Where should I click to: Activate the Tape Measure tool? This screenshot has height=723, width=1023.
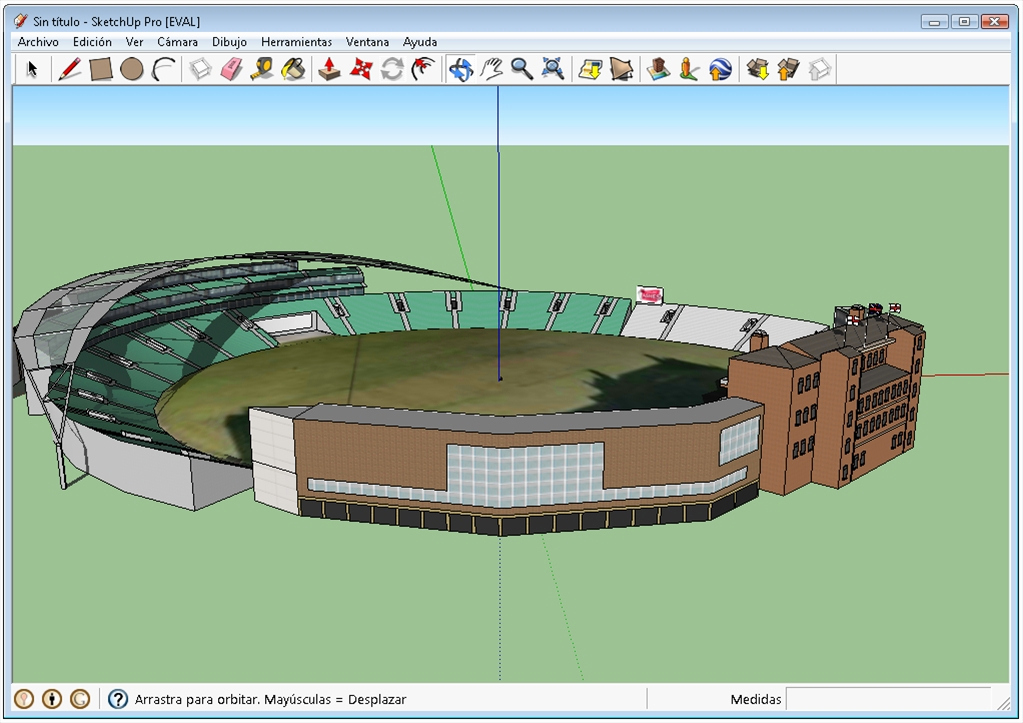coord(262,69)
